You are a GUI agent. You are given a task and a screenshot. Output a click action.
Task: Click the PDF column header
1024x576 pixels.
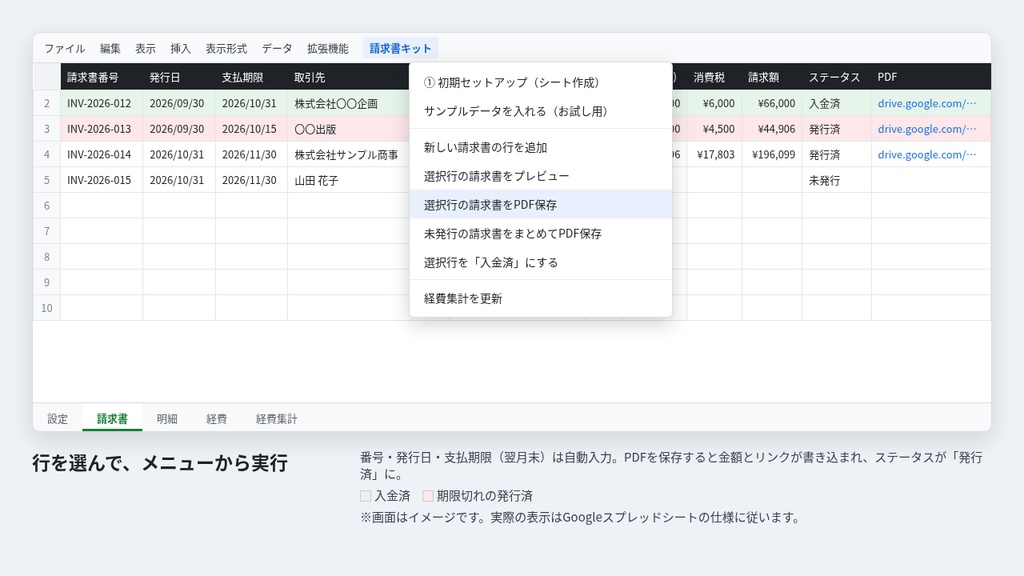coord(931,77)
